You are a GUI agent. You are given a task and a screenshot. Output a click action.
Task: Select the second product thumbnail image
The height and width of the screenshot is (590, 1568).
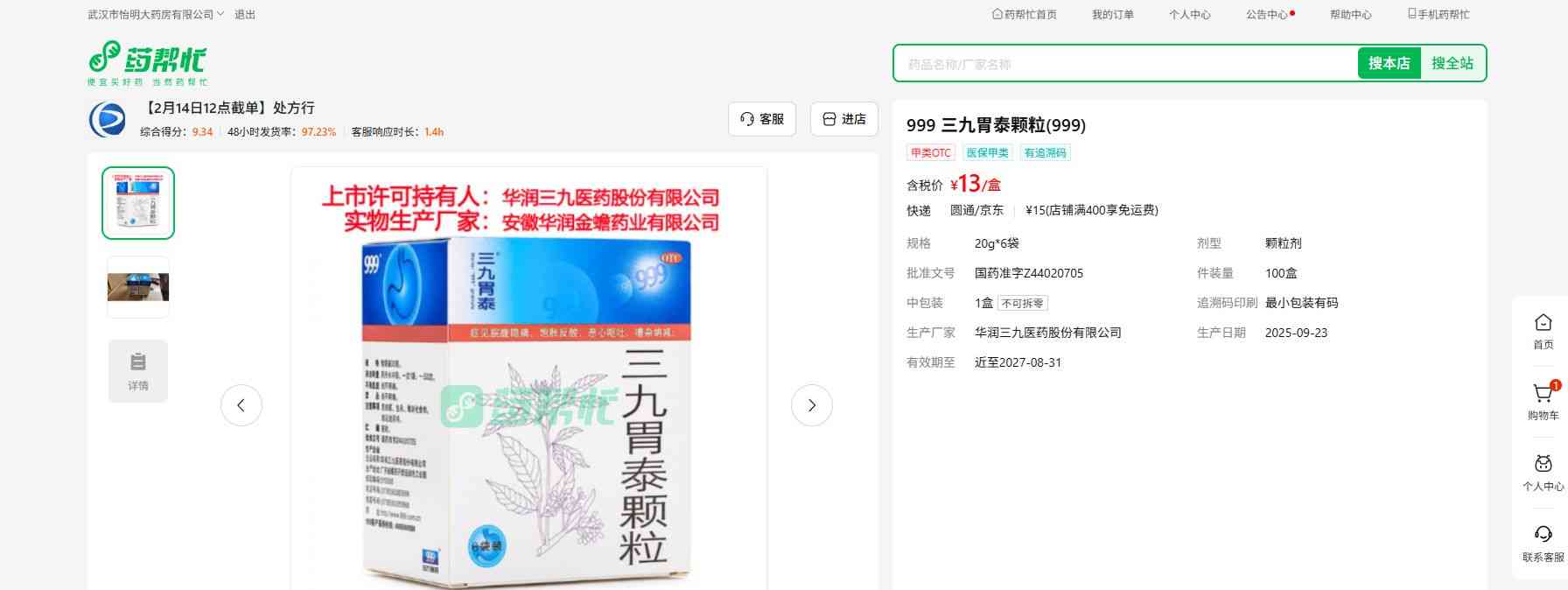tap(138, 287)
